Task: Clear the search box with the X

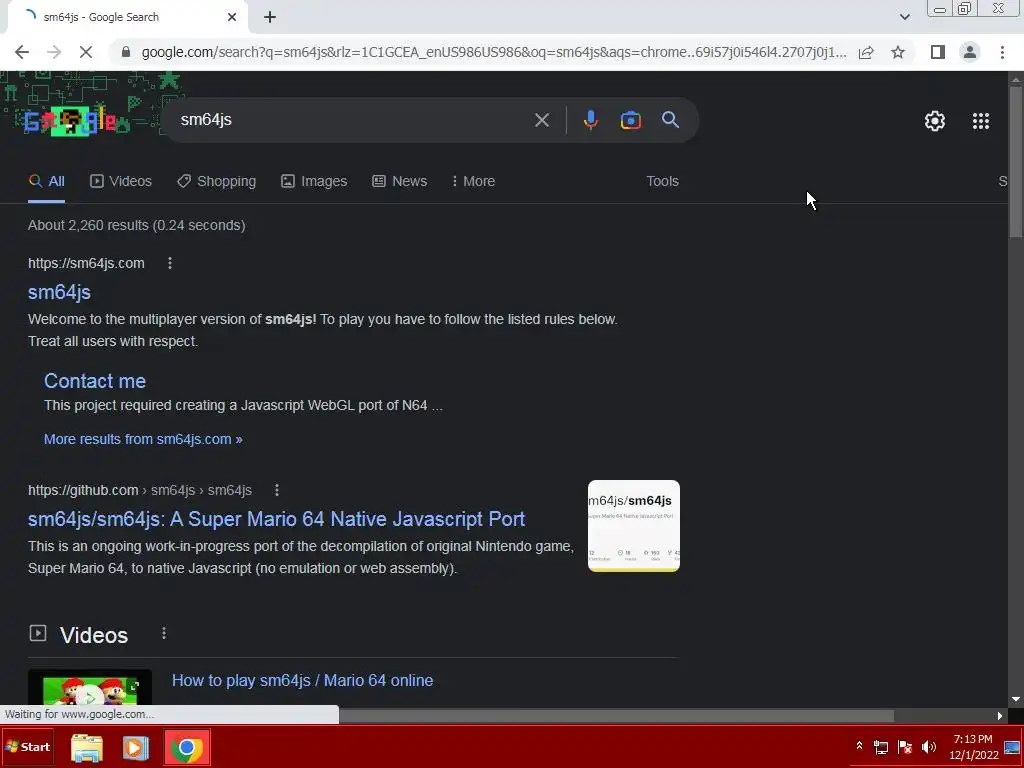Action: click(x=541, y=120)
